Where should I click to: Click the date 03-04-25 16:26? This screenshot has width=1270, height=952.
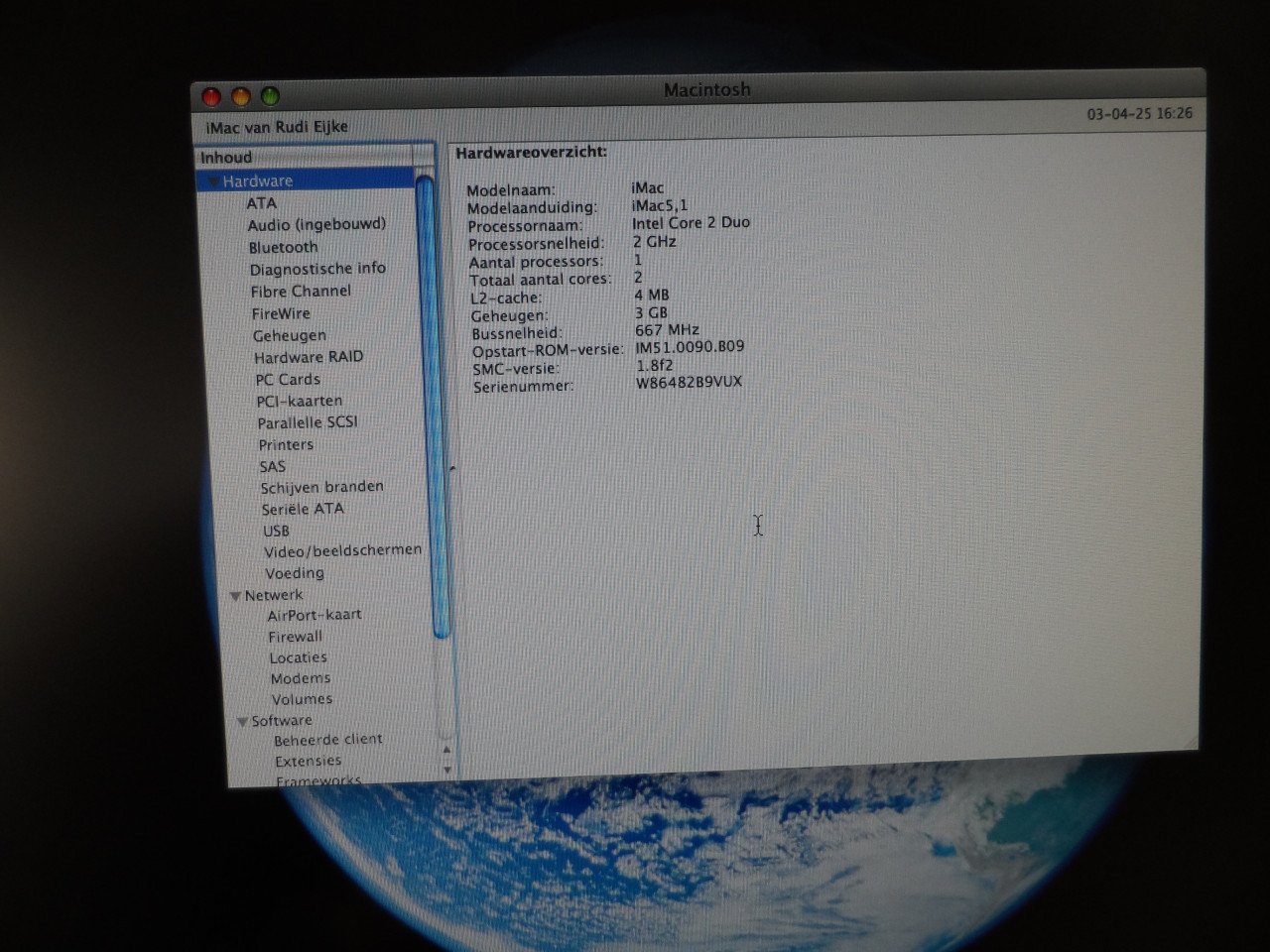[1139, 114]
